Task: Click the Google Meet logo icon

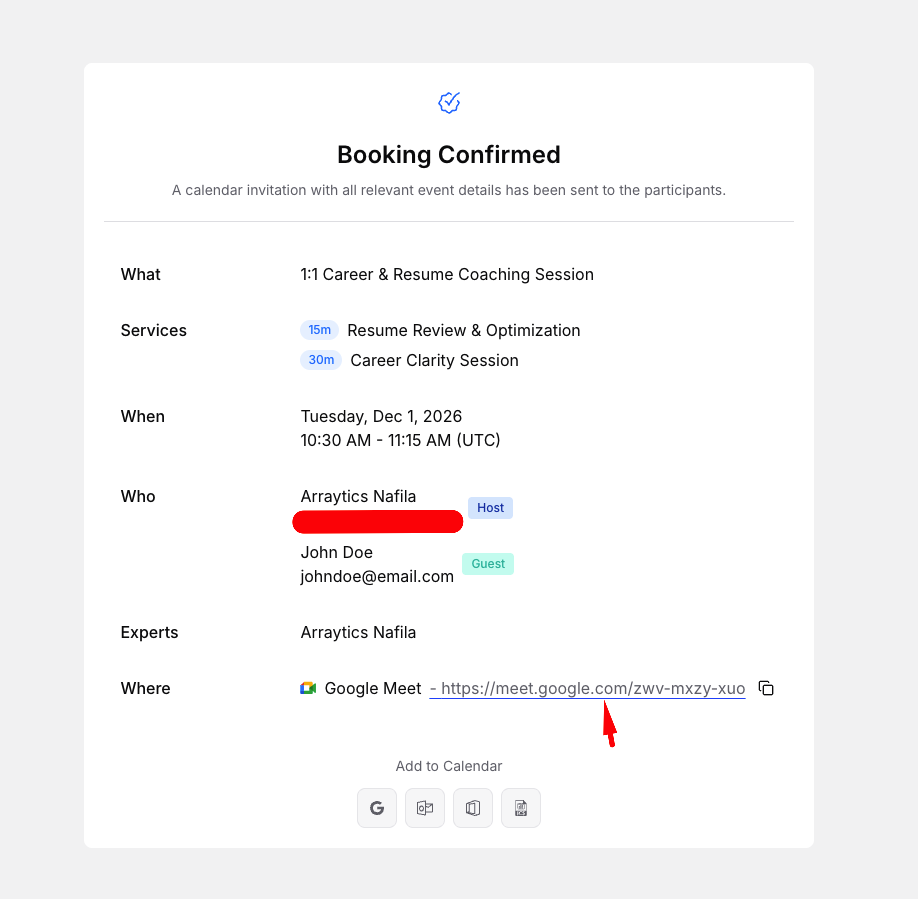Action: click(x=308, y=688)
